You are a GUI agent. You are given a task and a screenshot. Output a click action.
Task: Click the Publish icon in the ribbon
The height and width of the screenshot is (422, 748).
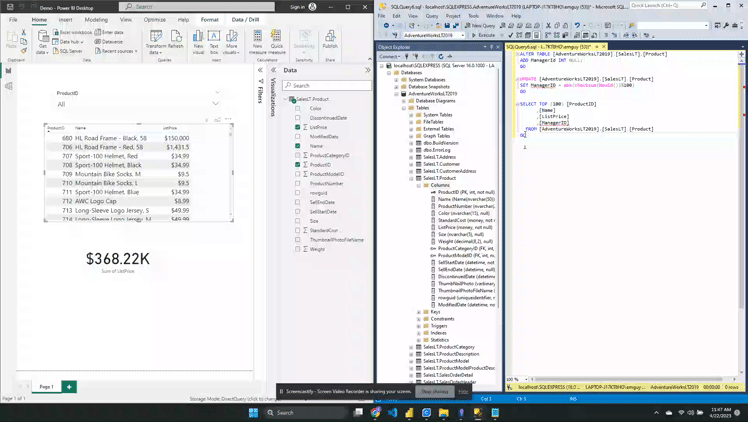(x=330, y=39)
